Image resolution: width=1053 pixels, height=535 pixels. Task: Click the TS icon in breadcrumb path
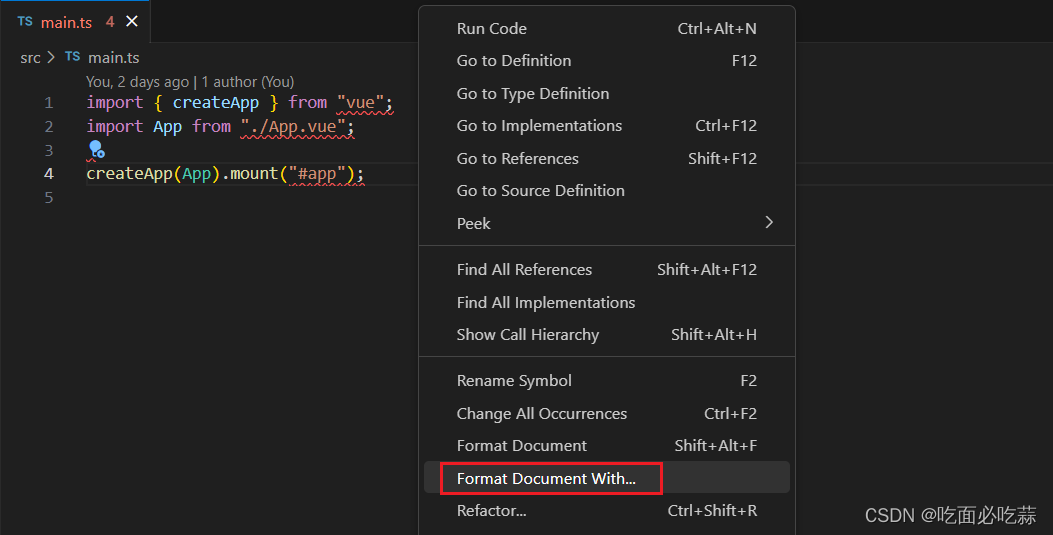click(x=73, y=57)
